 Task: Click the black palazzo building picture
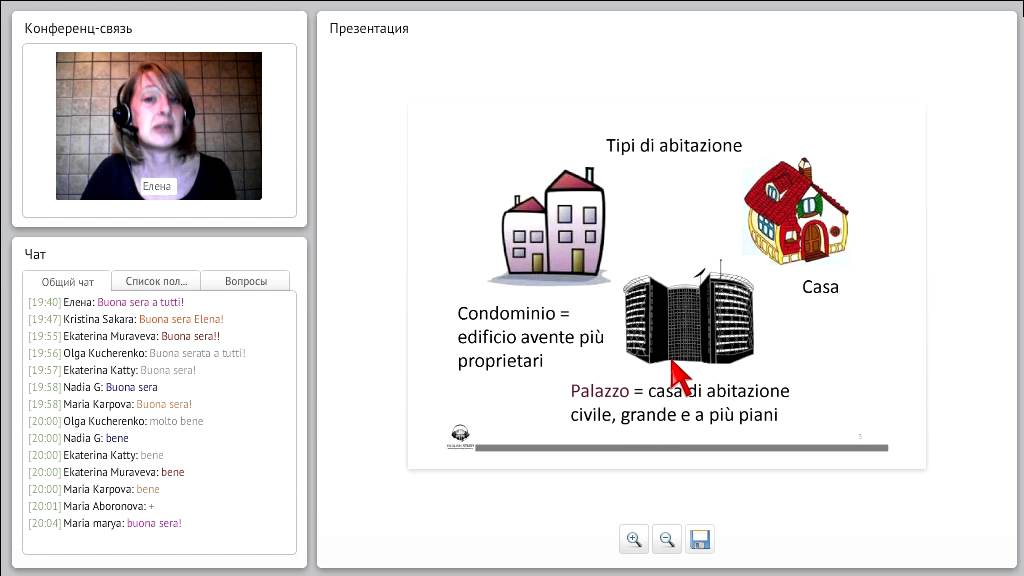click(x=689, y=313)
